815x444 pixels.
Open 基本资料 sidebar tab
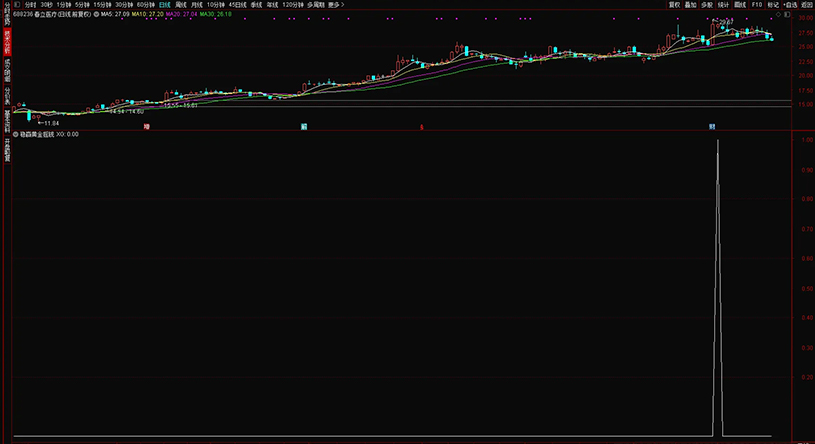(7, 121)
